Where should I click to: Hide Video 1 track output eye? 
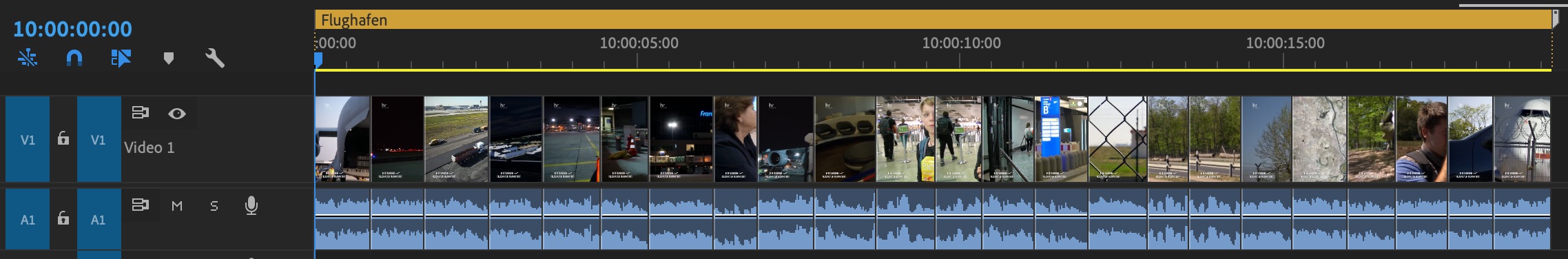[177, 114]
